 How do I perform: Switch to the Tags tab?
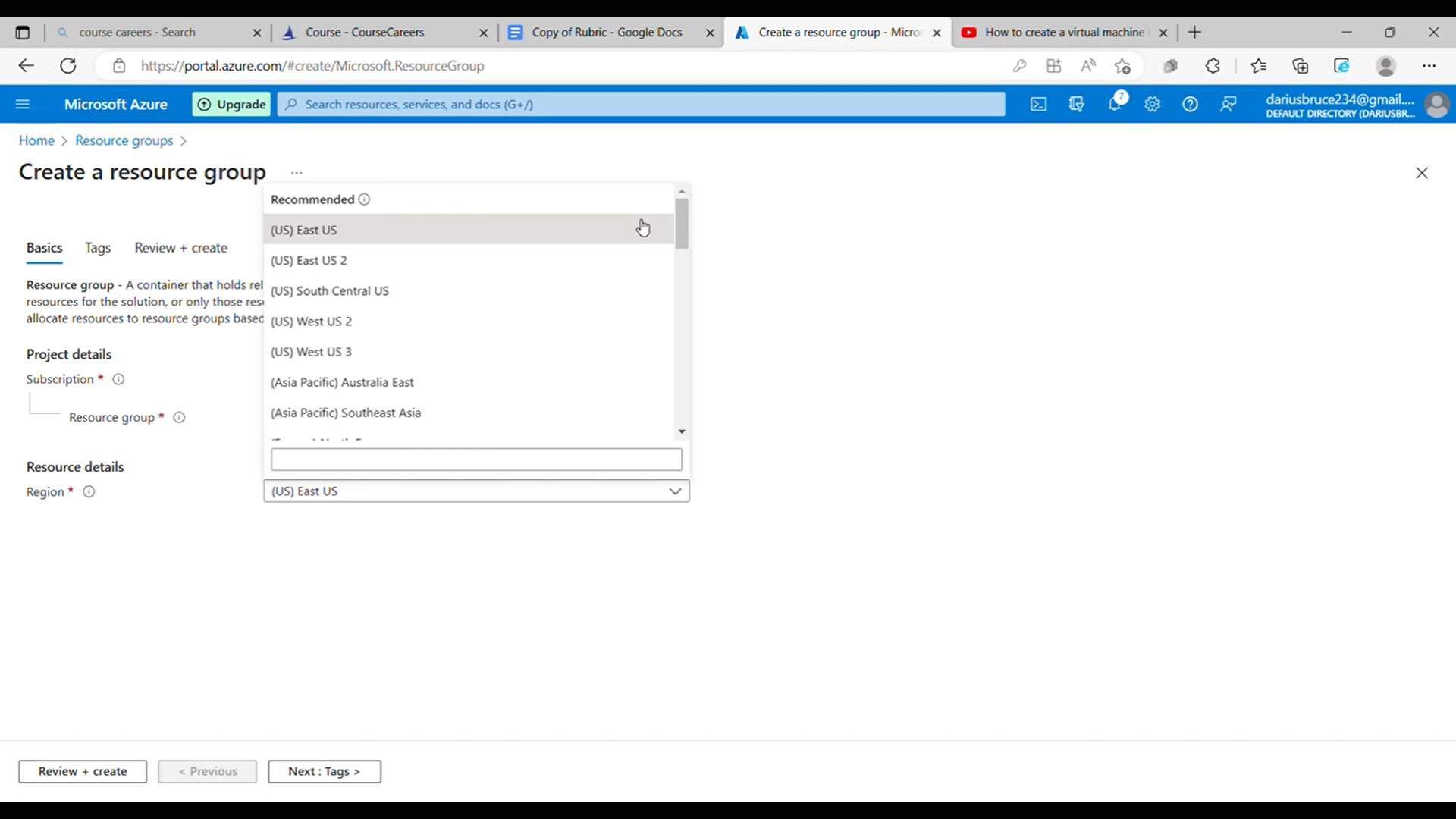click(x=97, y=248)
